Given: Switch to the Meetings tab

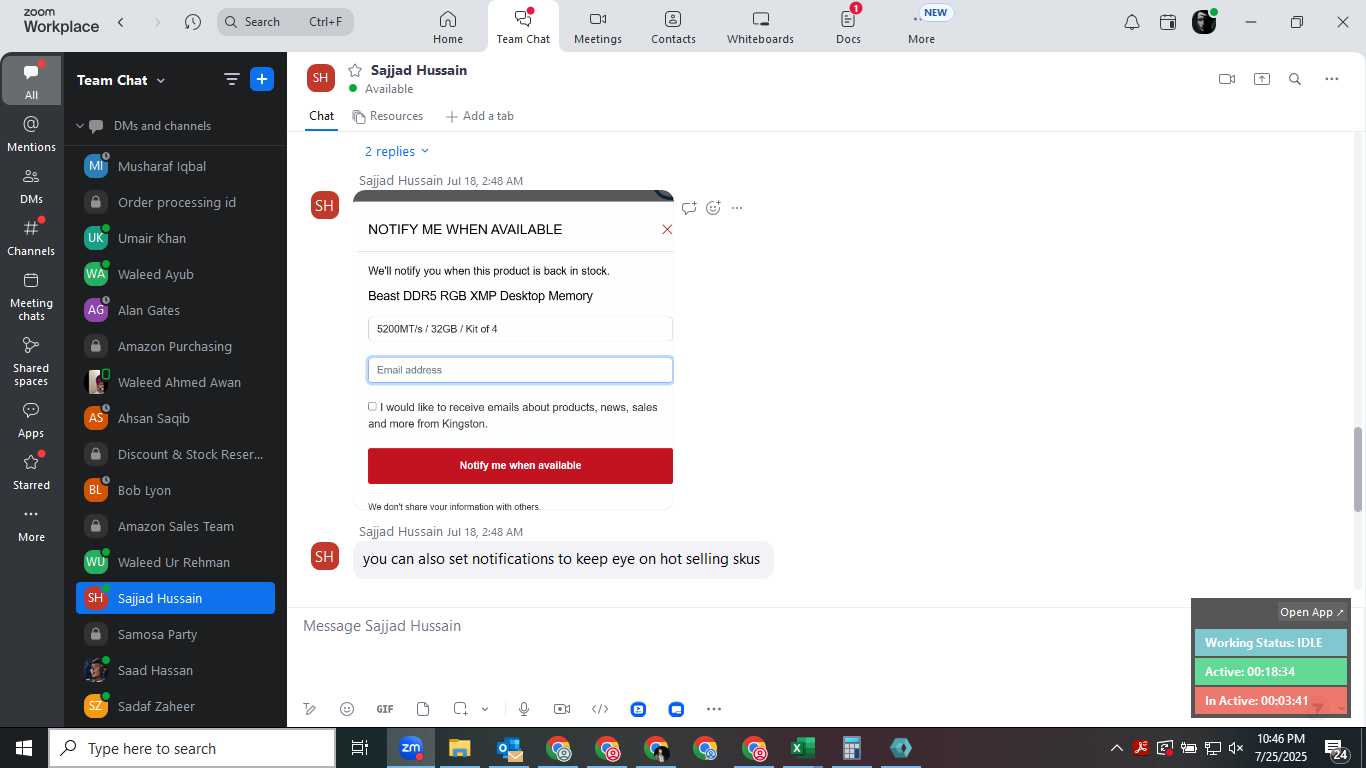Looking at the screenshot, I should [x=598, y=27].
